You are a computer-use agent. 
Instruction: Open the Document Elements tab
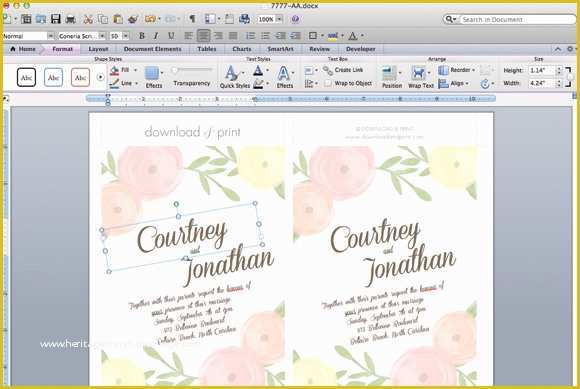click(152, 49)
